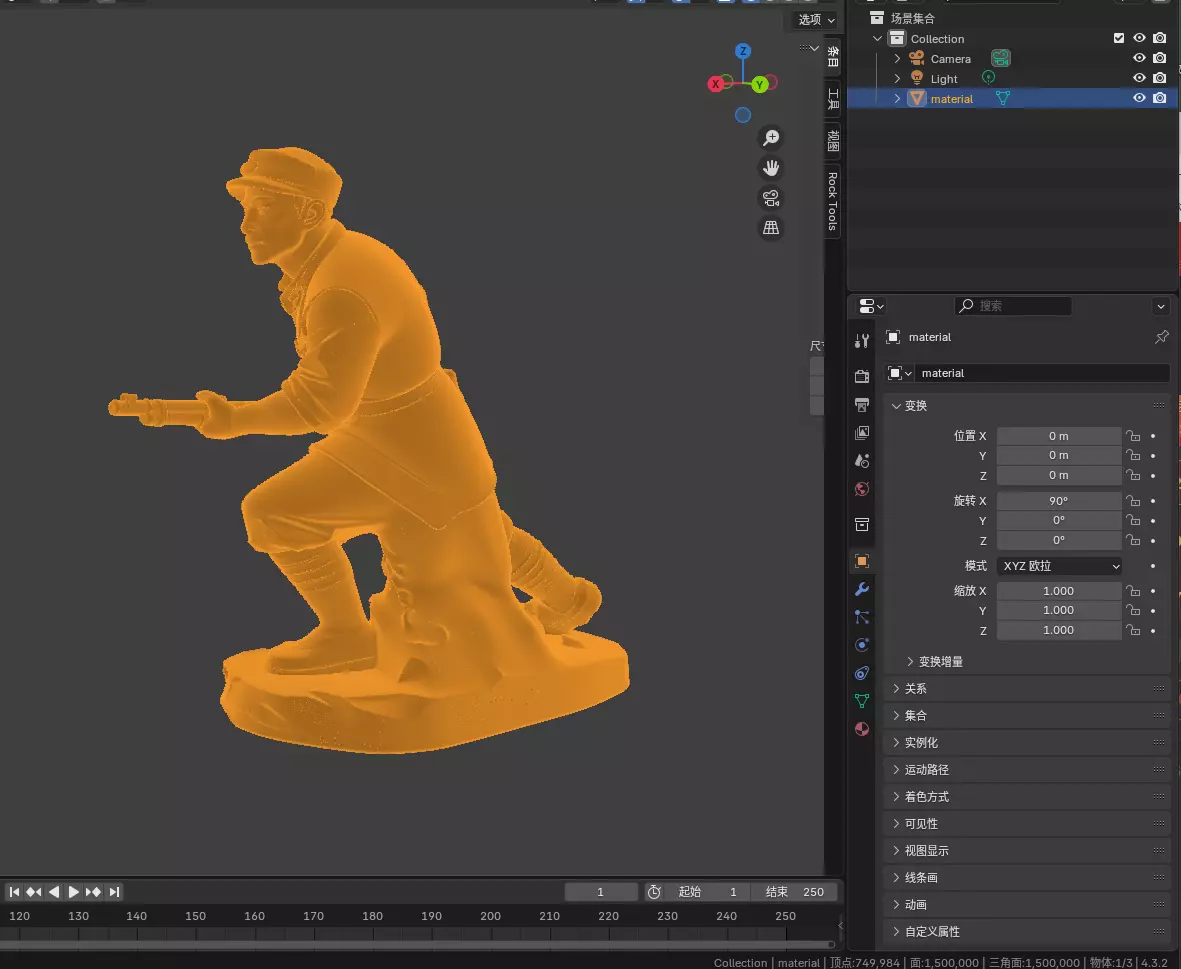
Task: Open the Object Constraints properties tab
Action: (x=862, y=673)
